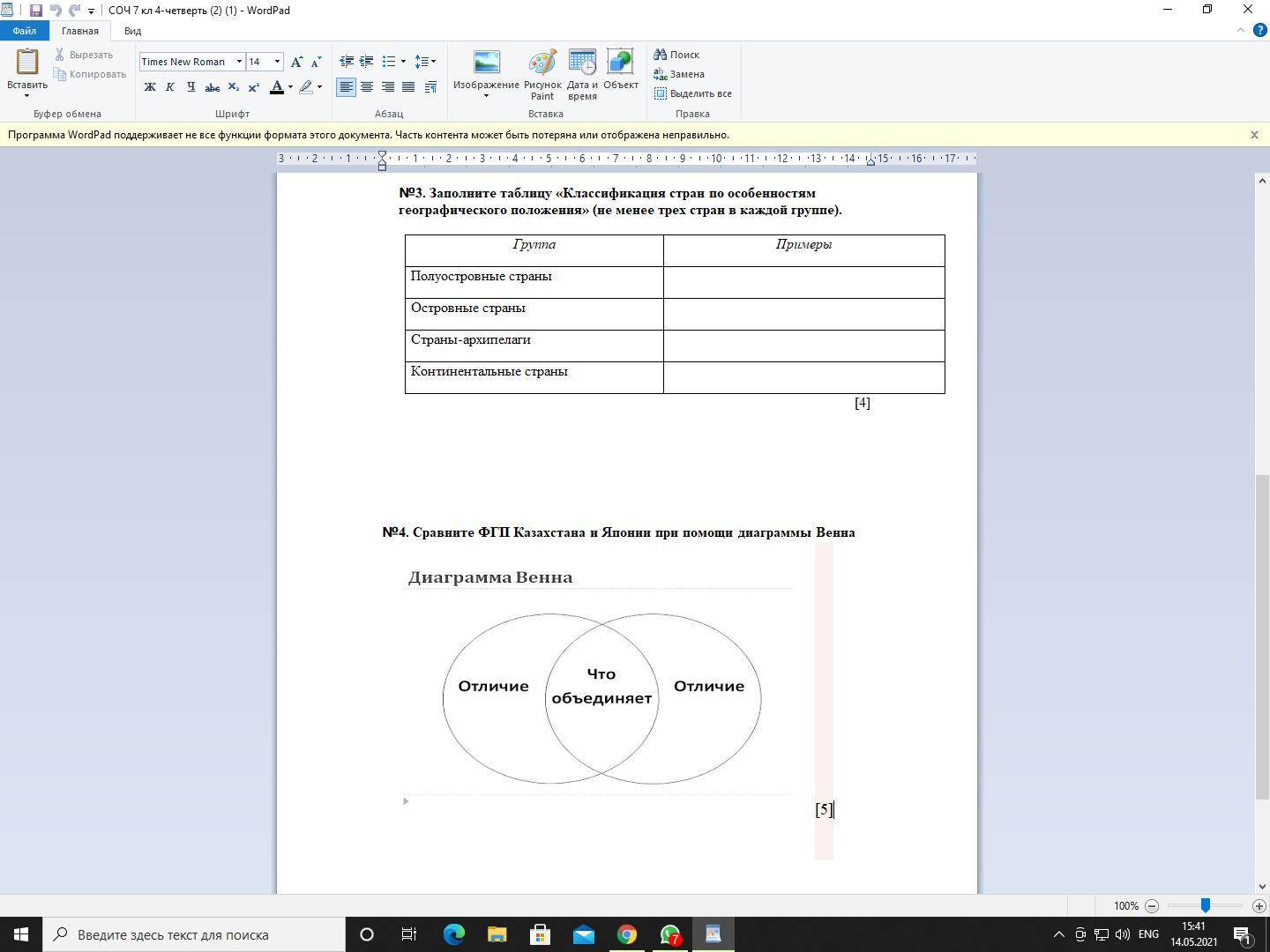Image resolution: width=1270 pixels, height=952 pixels.
Task: Toggle italic (К) formatting
Action: click(170, 86)
